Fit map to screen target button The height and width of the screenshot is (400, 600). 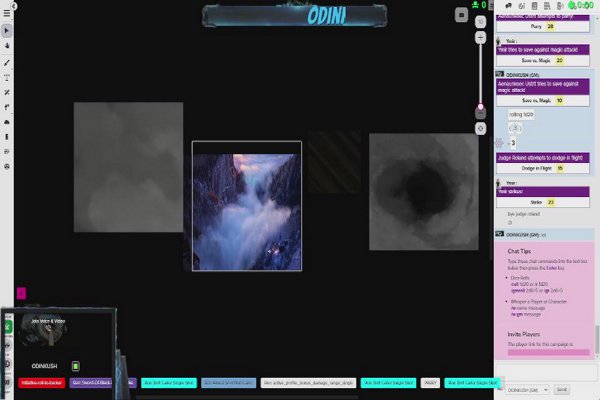pyautogui.click(x=481, y=129)
